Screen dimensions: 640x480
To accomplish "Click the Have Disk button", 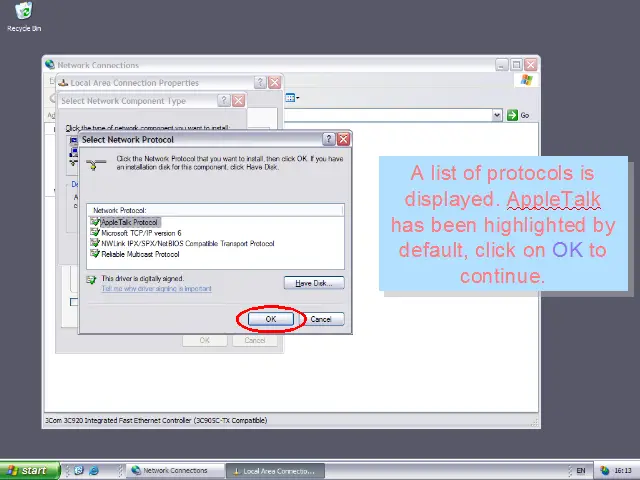I will [314, 283].
